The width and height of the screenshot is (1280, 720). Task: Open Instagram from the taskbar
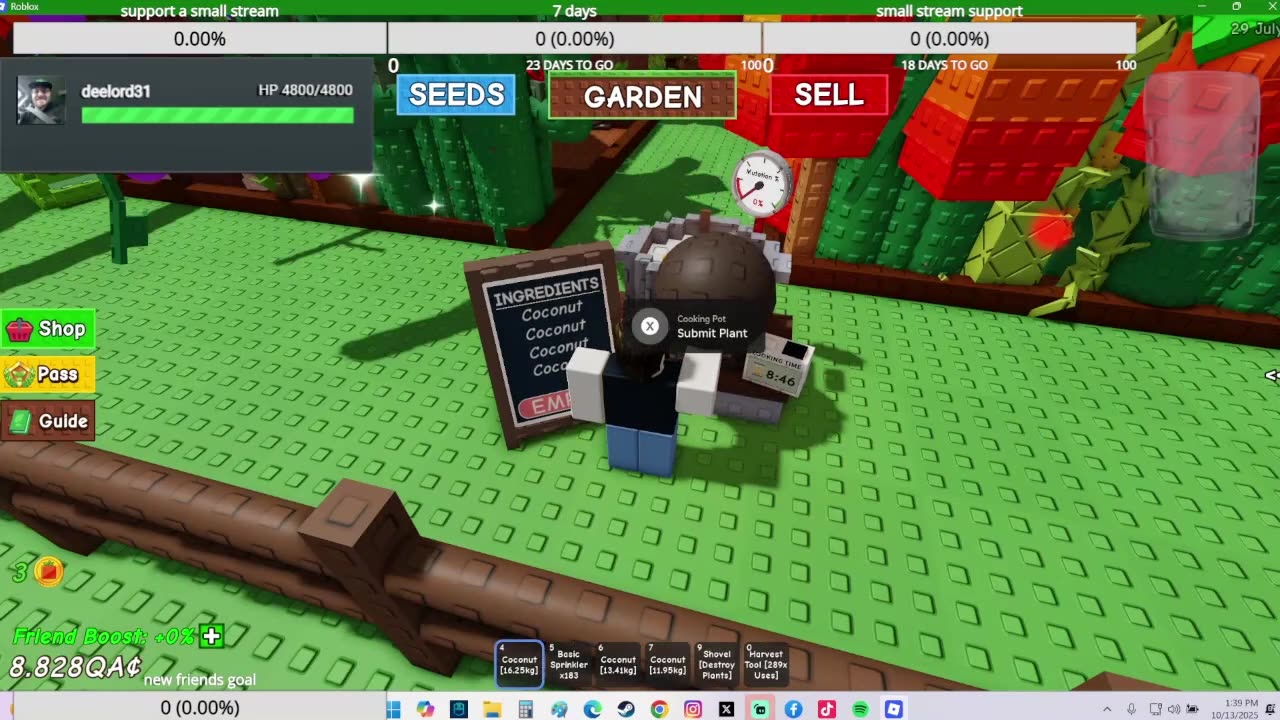point(693,709)
